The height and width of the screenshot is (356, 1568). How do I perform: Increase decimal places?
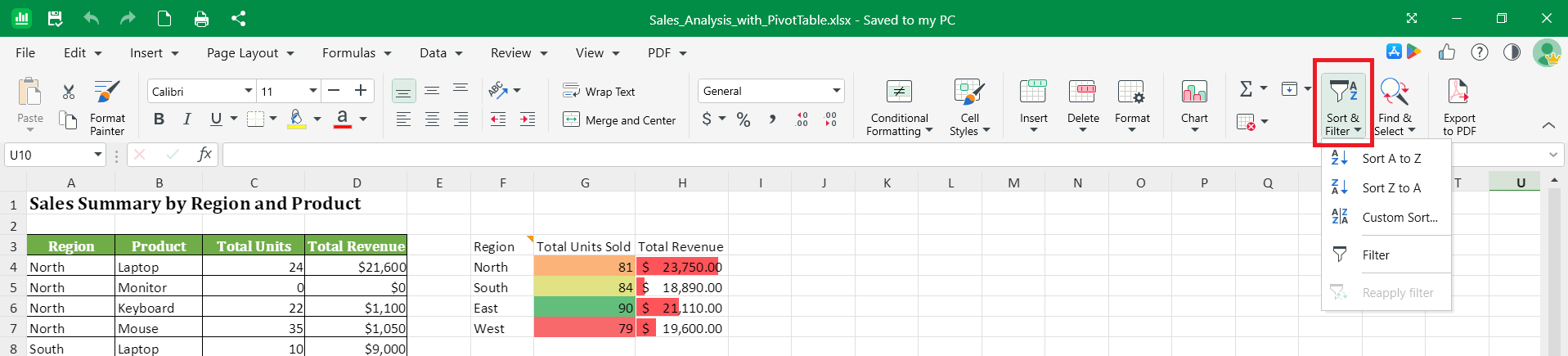pos(802,119)
